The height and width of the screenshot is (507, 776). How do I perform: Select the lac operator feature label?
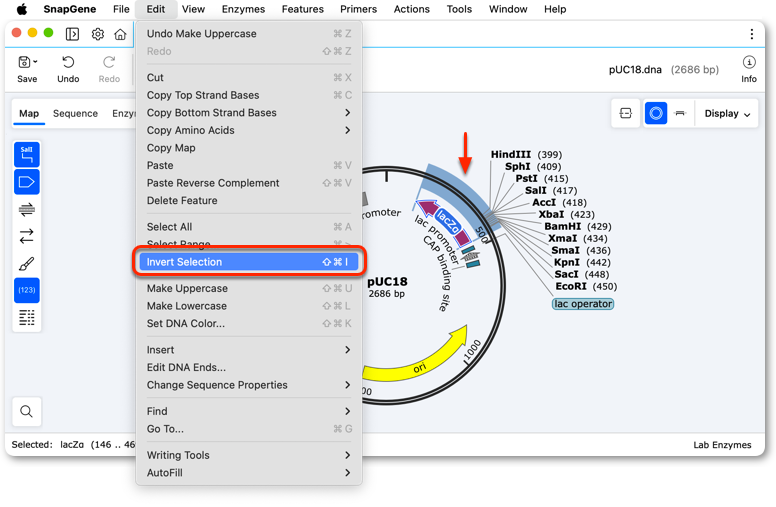(x=583, y=304)
